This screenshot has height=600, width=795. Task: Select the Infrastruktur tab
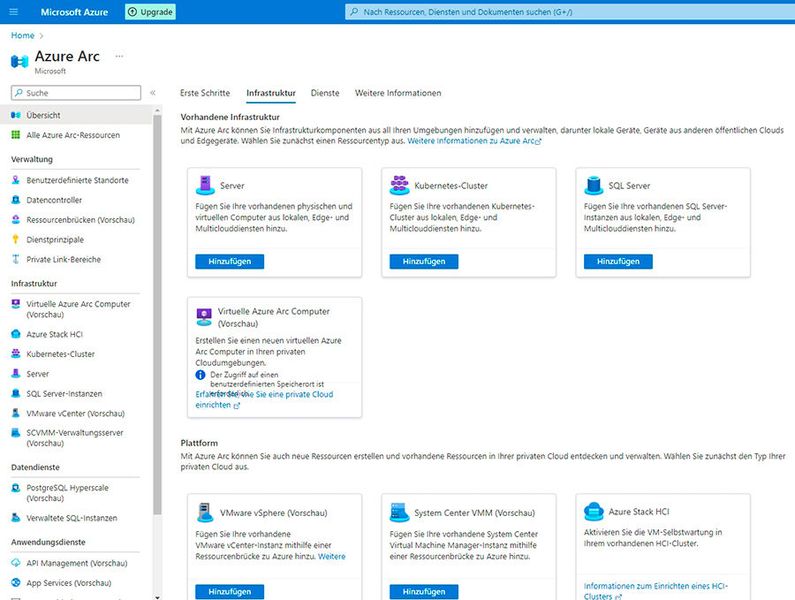point(271,93)
